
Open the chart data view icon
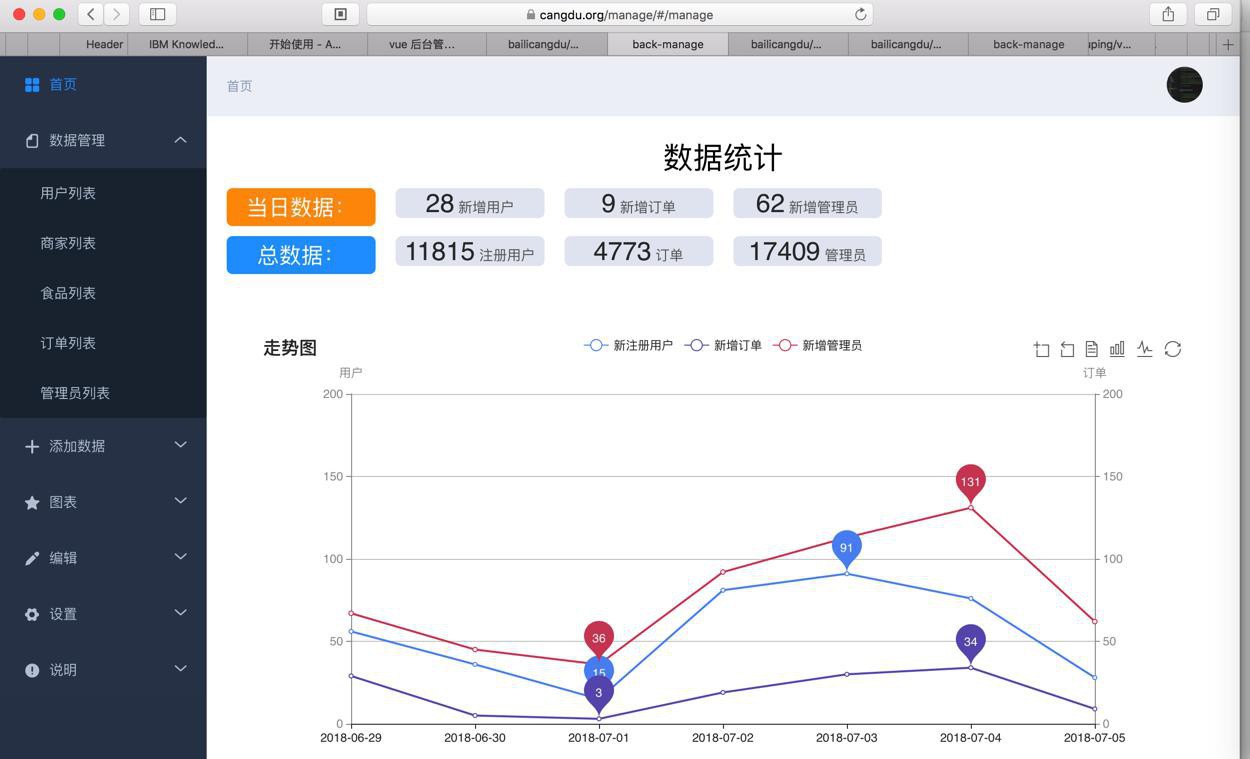point(1092,349)
